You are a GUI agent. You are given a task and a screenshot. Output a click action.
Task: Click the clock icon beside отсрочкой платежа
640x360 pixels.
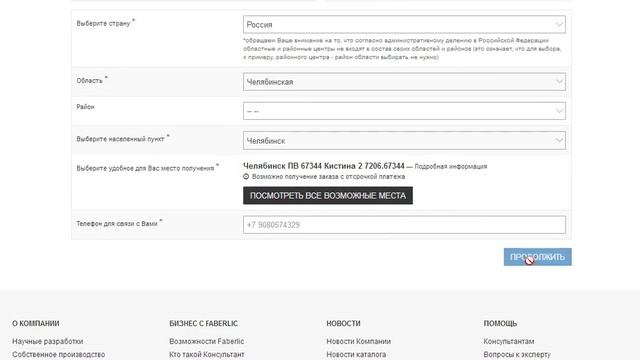pyautogui.click(x=246, y=177)
